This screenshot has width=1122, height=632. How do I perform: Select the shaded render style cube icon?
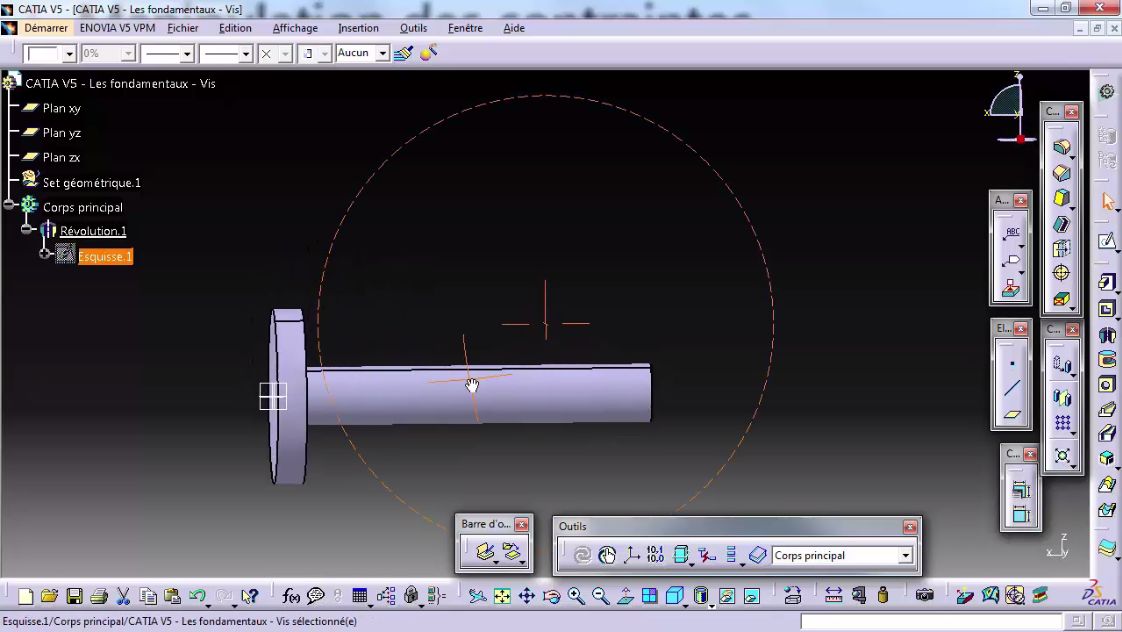click(x=701, y=595)
